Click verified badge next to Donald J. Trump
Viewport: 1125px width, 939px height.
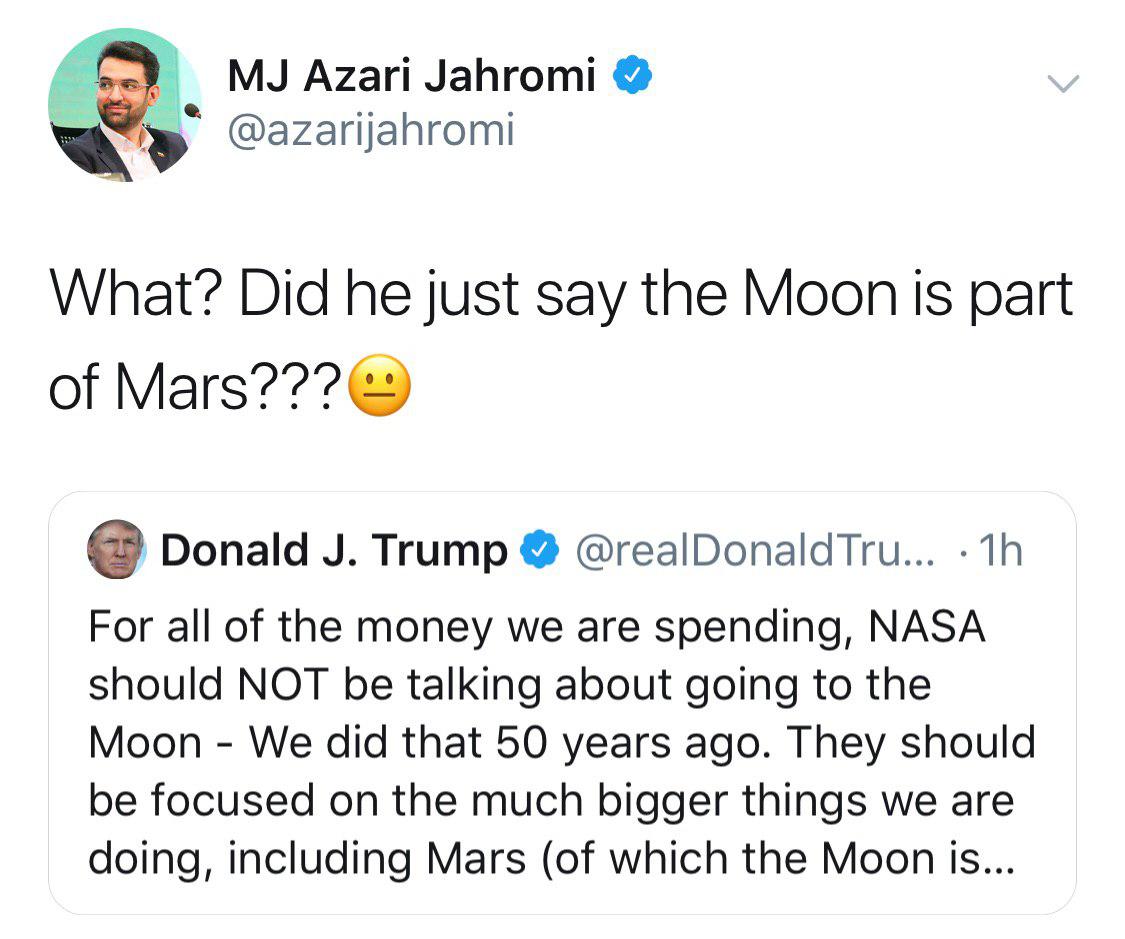click(540, 551)
